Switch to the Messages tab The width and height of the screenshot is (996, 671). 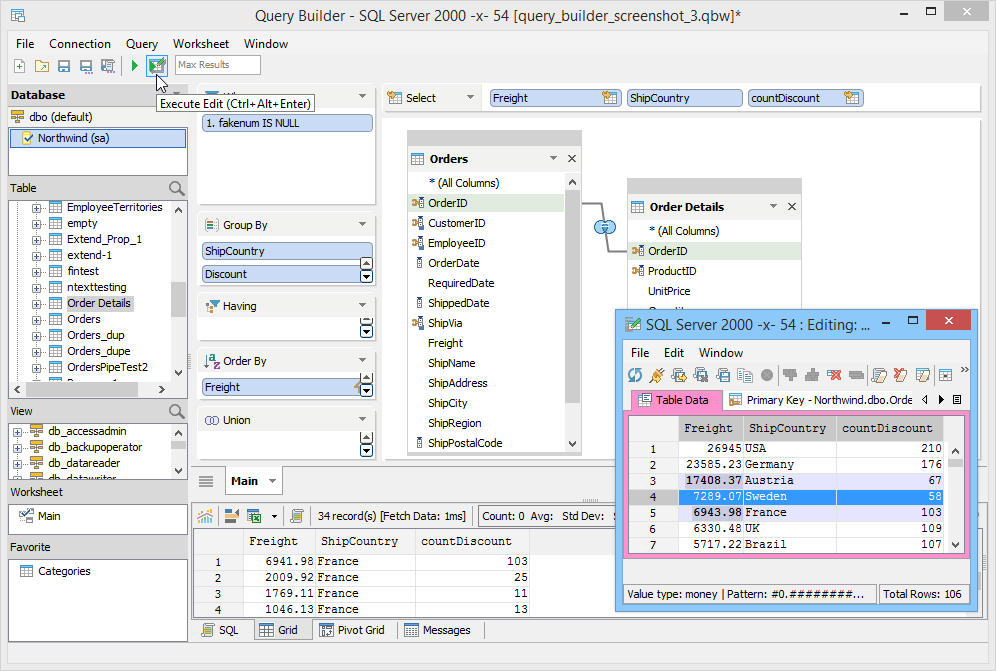(x=438, y=630)
